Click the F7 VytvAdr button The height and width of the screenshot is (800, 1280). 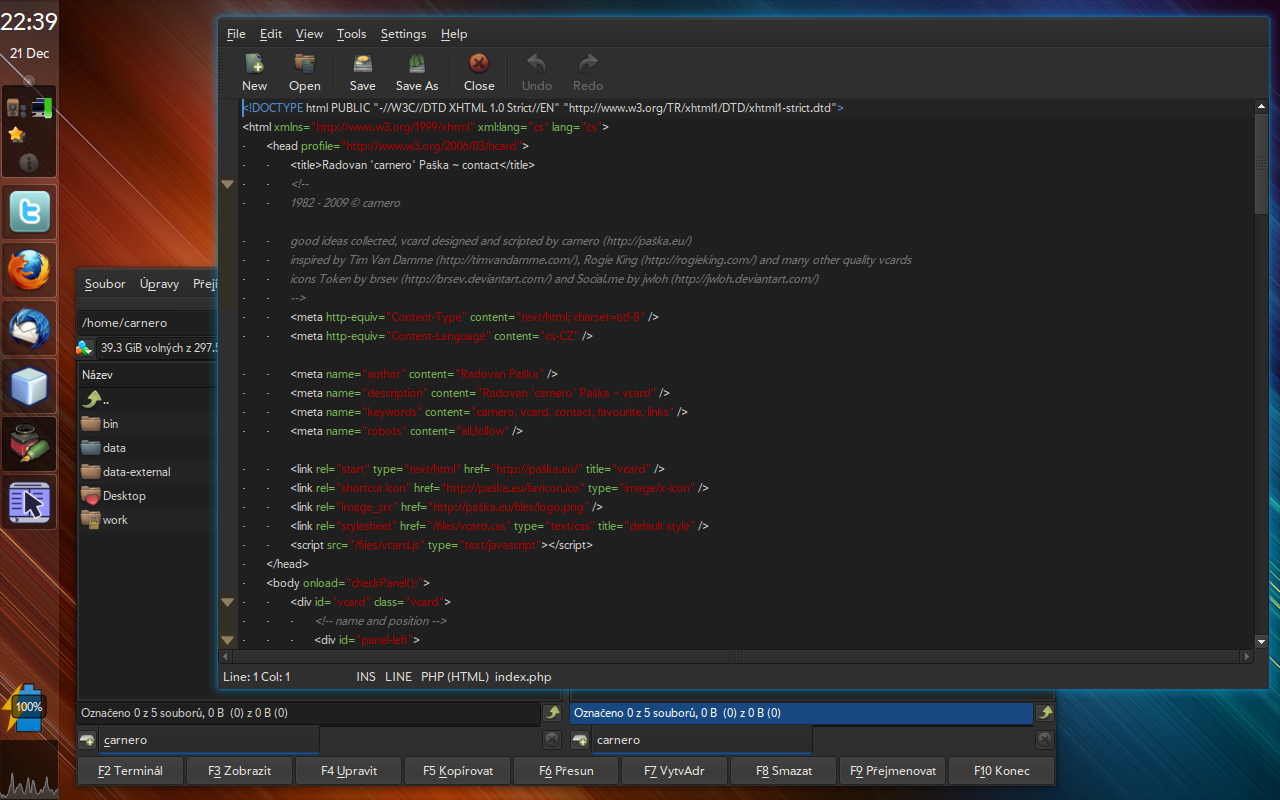[x=675, y=771]
